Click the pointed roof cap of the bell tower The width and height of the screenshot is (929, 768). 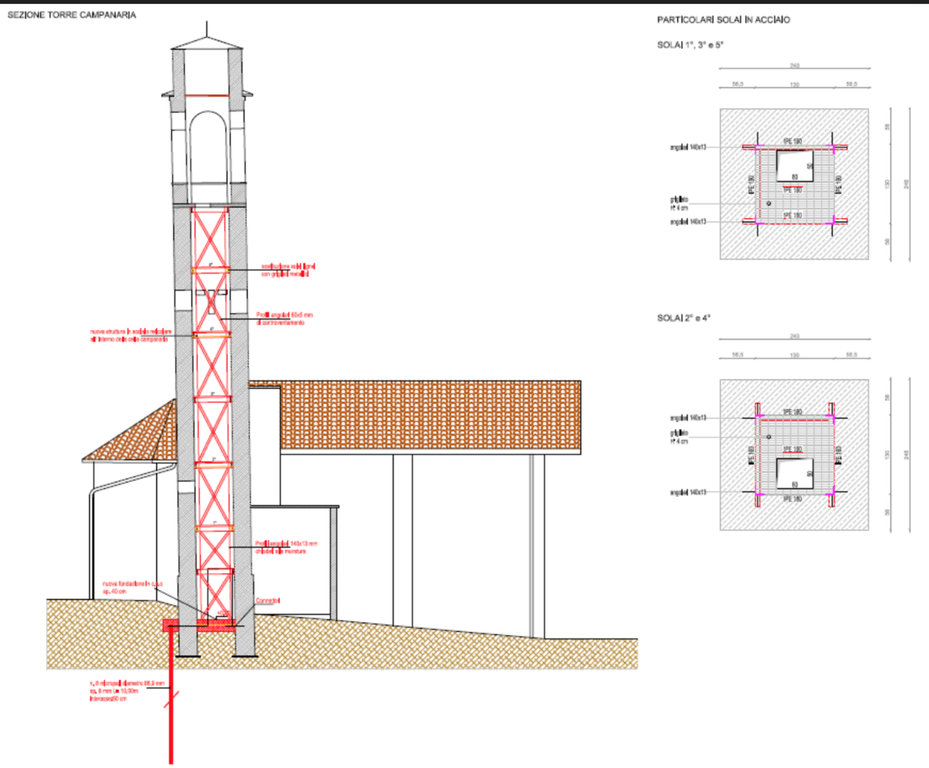[x=208, y=43]
